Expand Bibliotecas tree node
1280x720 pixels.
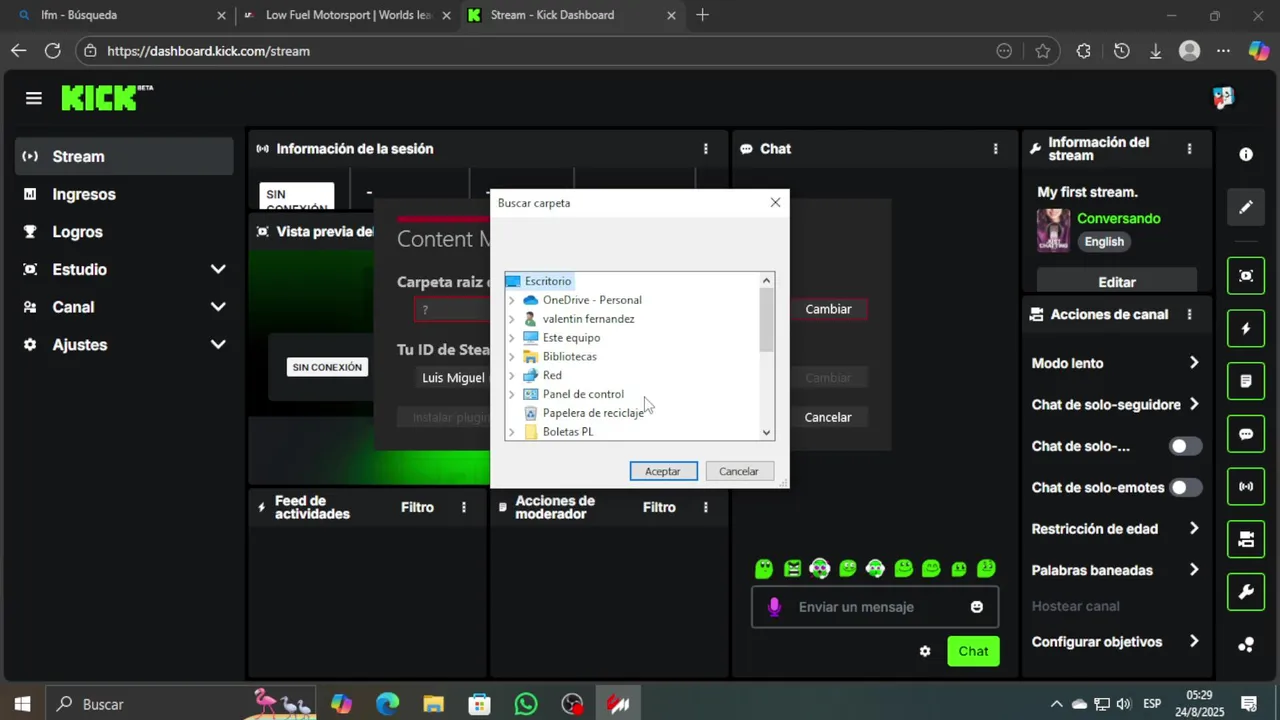point(512,357)
